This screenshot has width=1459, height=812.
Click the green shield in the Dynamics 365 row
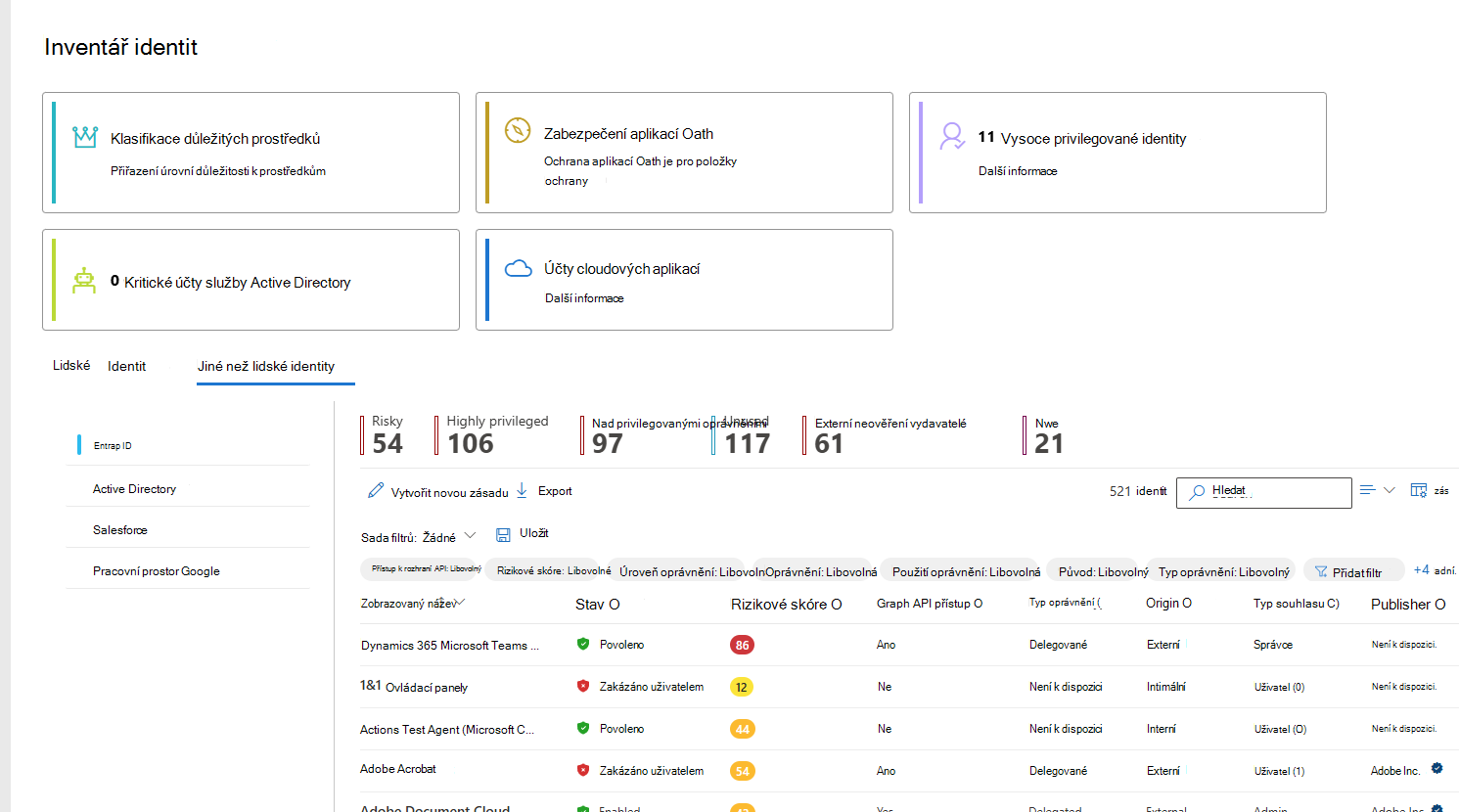(583, 644)
